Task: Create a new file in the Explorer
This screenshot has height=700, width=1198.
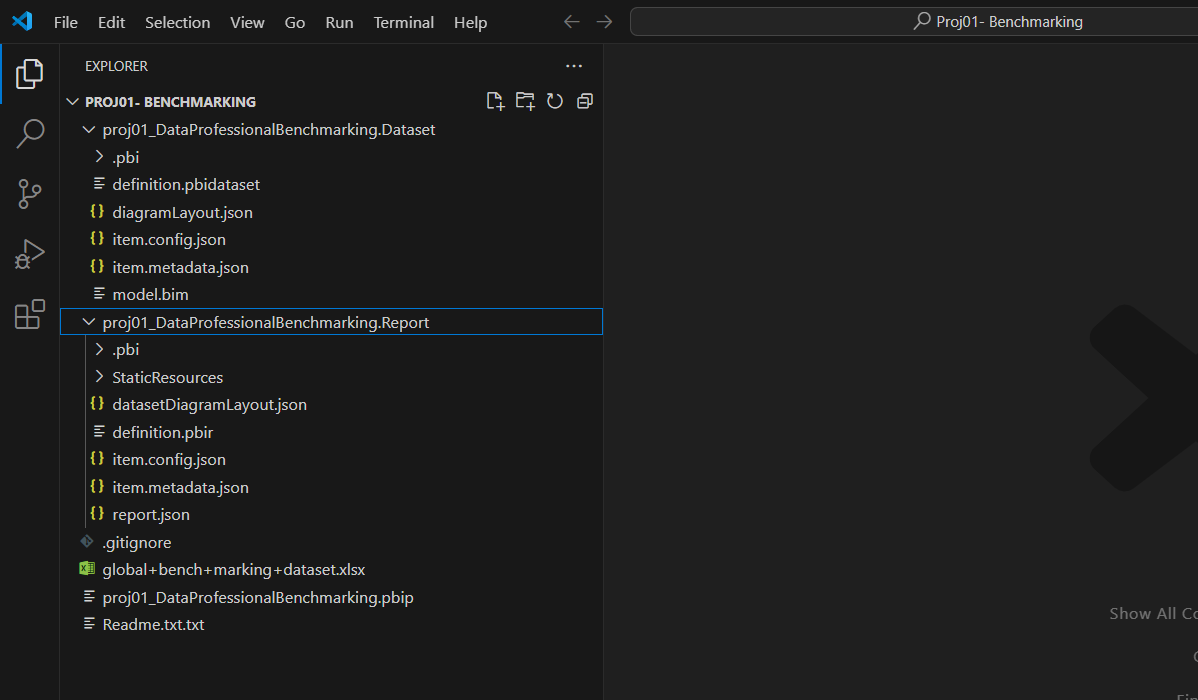Action: coord(495,100)
